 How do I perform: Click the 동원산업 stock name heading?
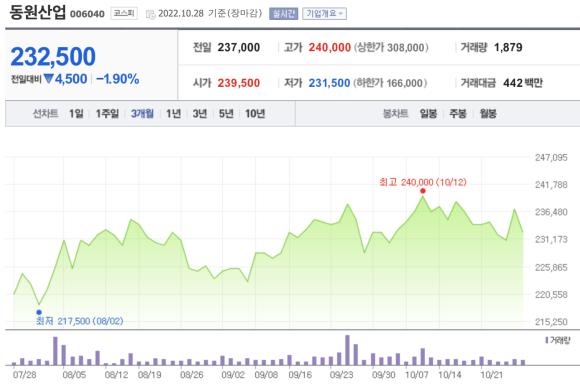pos(37,13)
